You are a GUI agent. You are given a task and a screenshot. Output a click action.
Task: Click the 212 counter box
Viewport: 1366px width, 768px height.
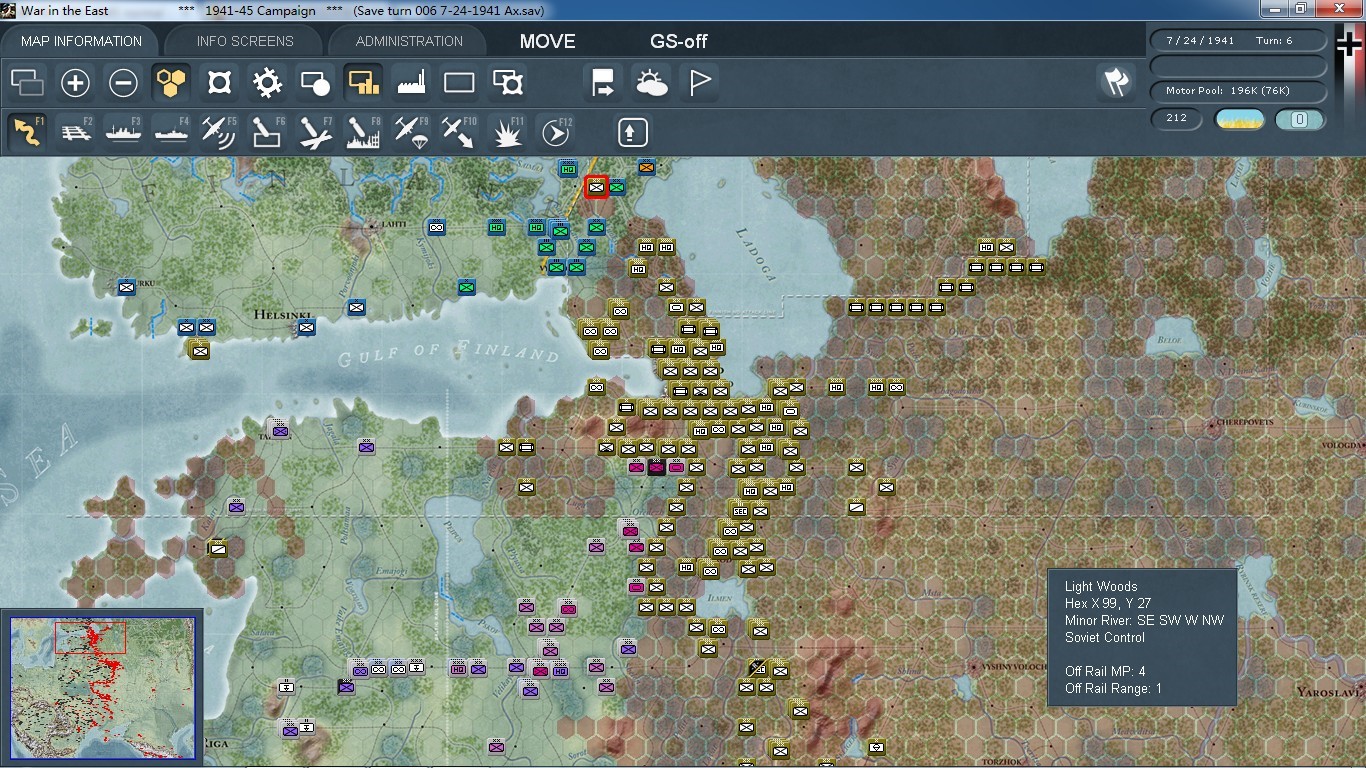click(x=1176, y=119)
